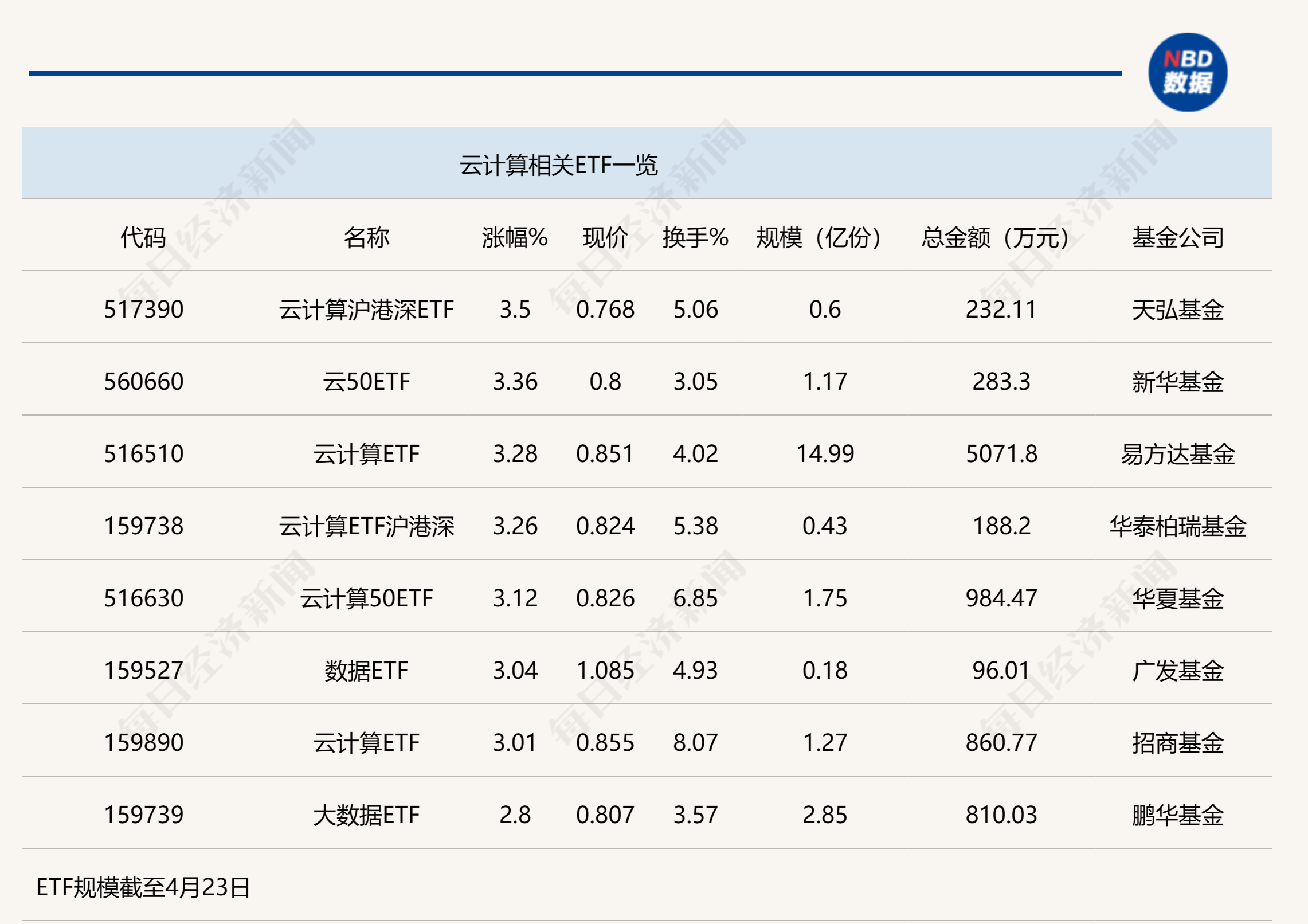Click the 换手% column header
The height and width of the screenshot is (924, 1308).
click(695, 237)
